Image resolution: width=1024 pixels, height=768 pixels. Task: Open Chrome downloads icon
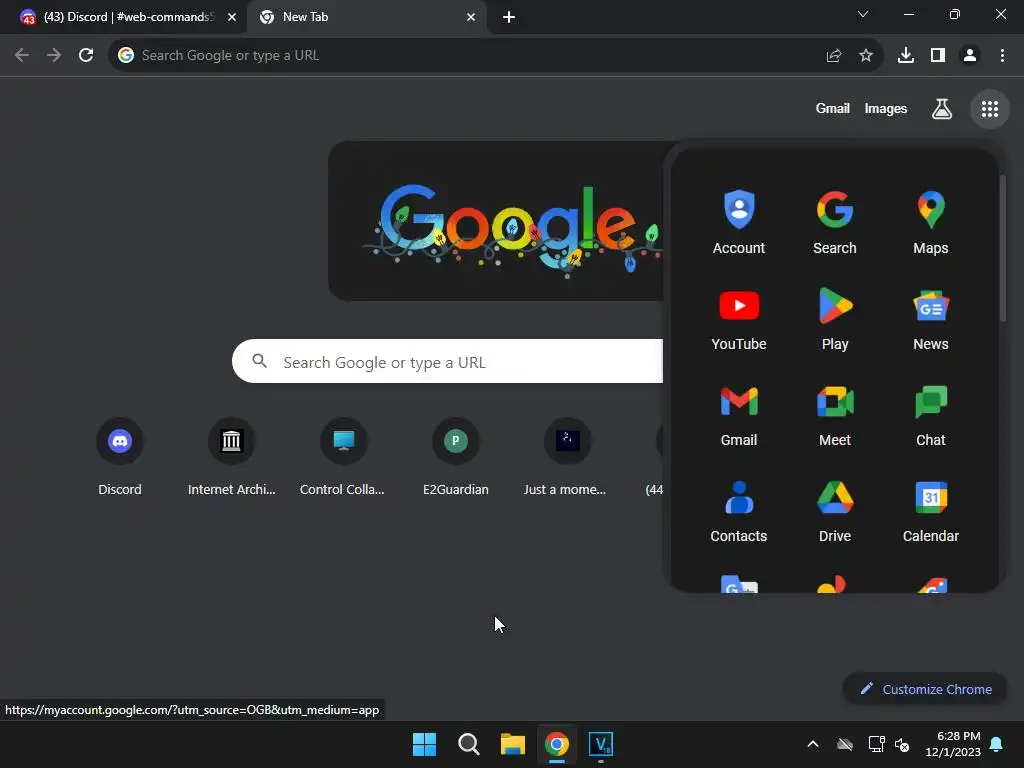pyautogui.click(x=906, y=56)
